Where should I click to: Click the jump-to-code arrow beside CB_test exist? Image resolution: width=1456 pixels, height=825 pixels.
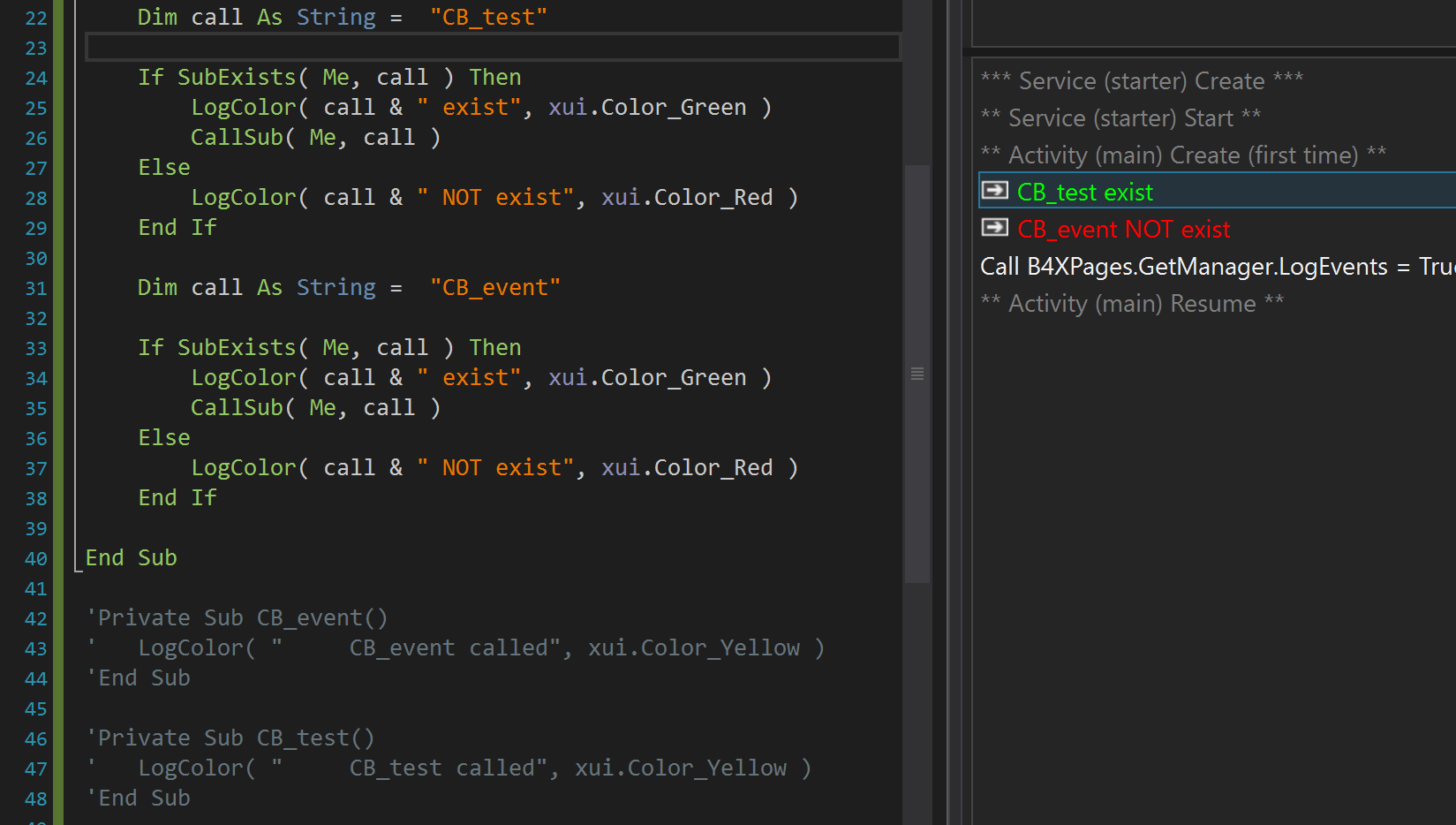pyautogui.click(x=994, y=191)
